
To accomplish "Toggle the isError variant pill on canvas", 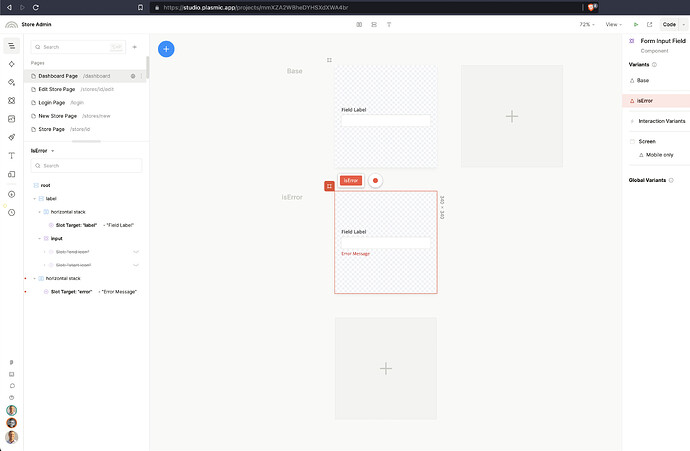I will pyautogui.click(x=350, y=181).
